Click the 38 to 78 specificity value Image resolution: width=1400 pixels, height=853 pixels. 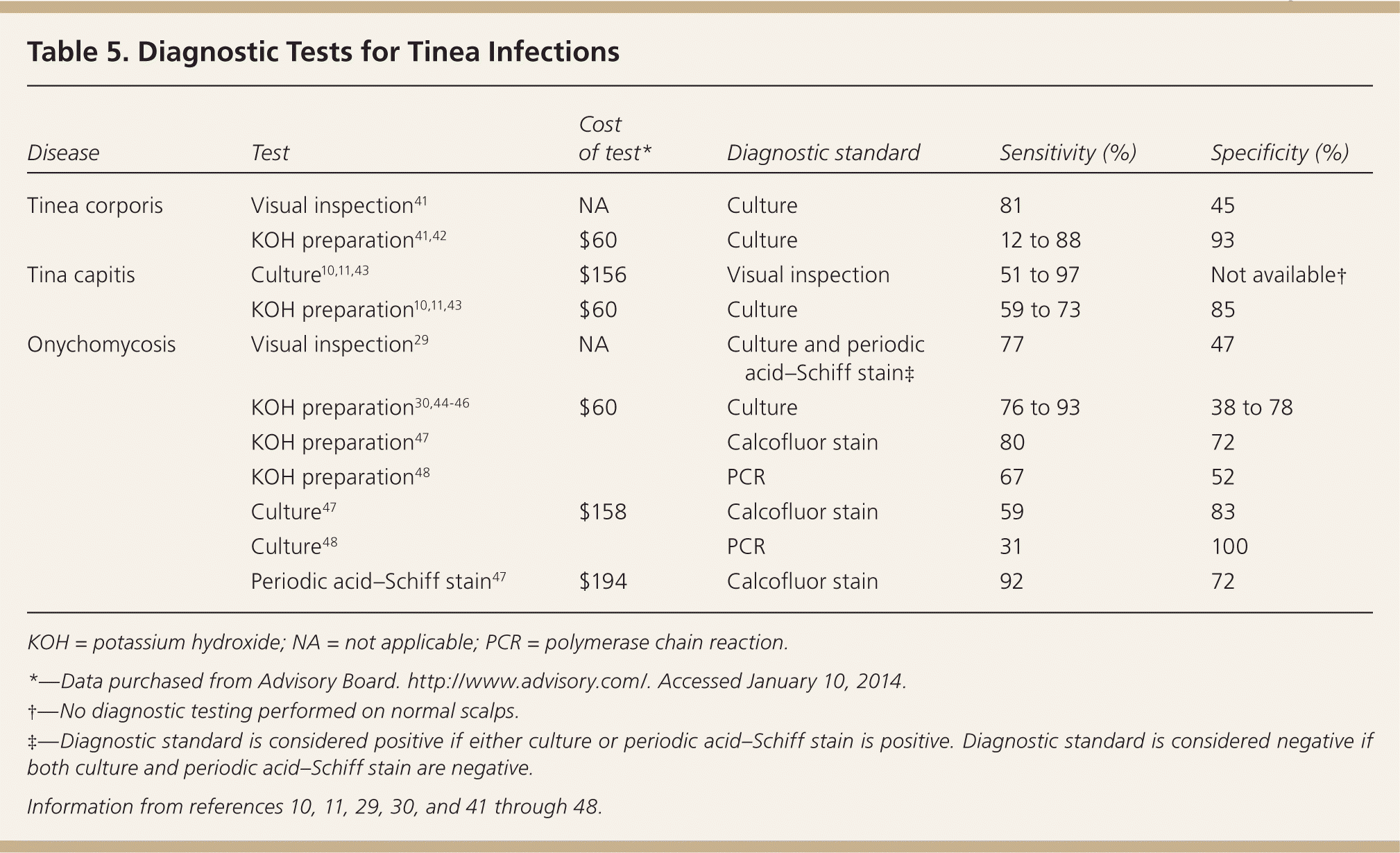(x=1252, y=407)
